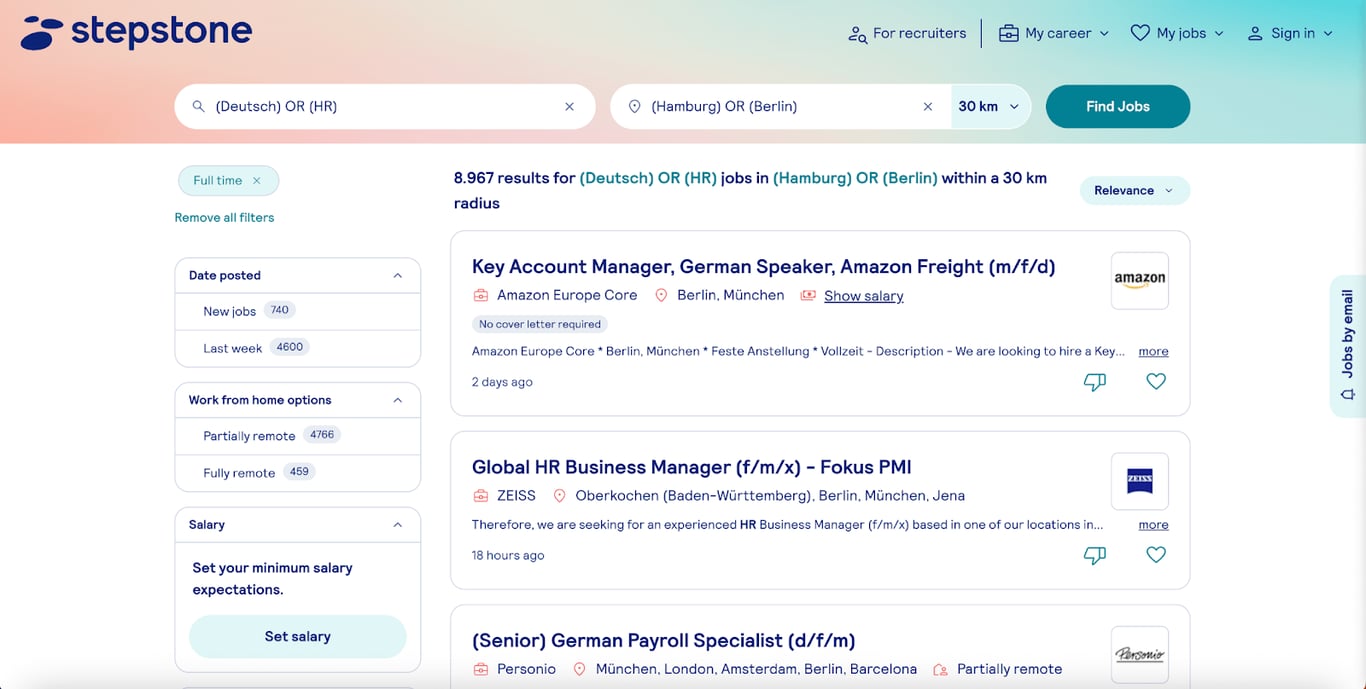Viewport: 1366px width, 689px height.
Task: Mark the ZEISS job as not interesting
Action: point(1095,555)
